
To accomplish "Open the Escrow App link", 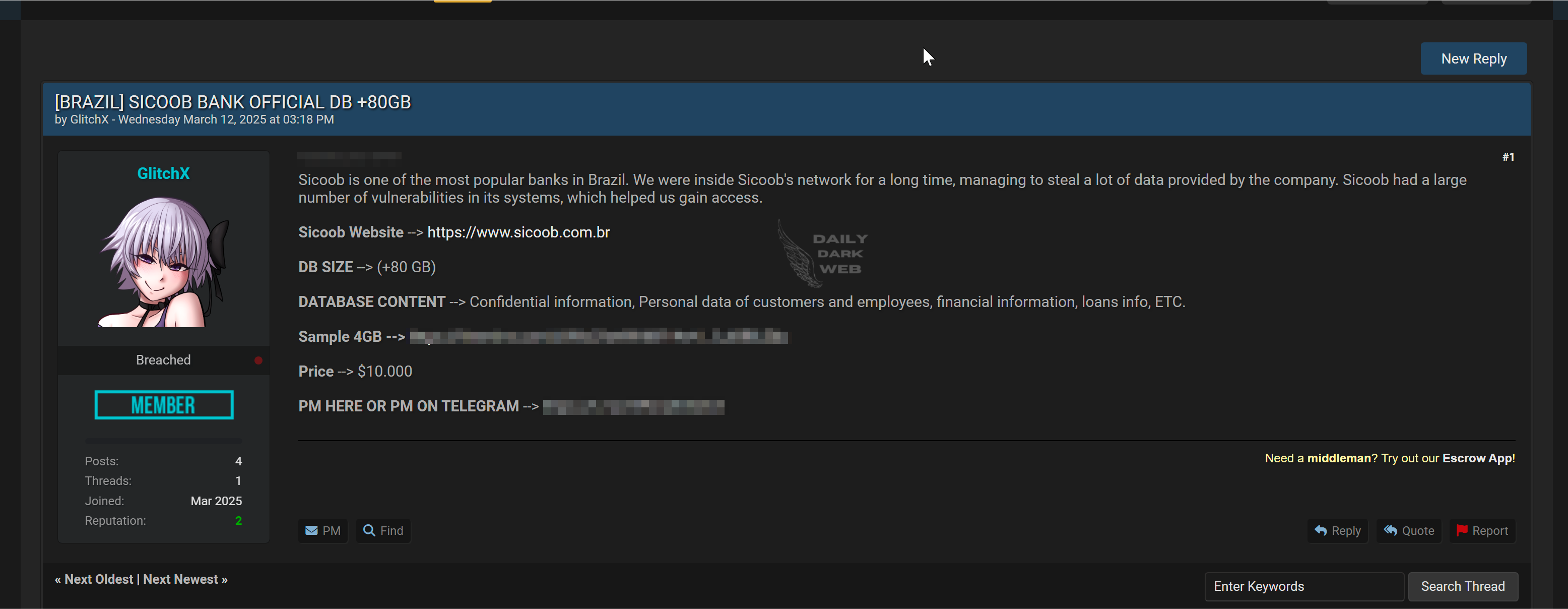I will pyautogui.click(x=1477, y=458).
